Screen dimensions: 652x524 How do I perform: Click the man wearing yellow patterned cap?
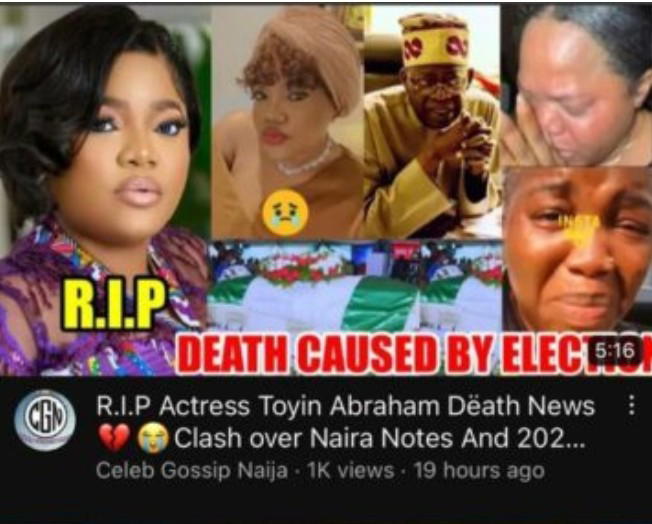[432, 123]
